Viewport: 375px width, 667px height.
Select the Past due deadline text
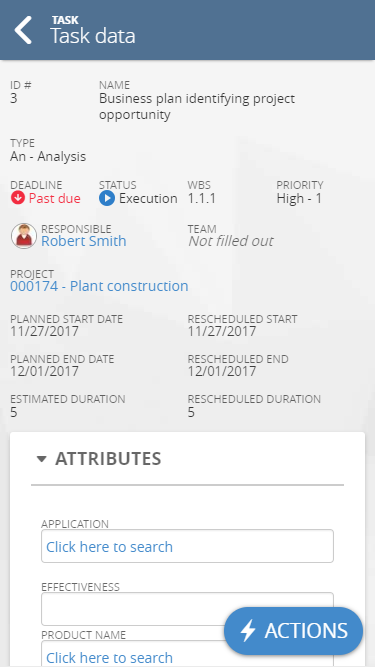pos(55,199)
